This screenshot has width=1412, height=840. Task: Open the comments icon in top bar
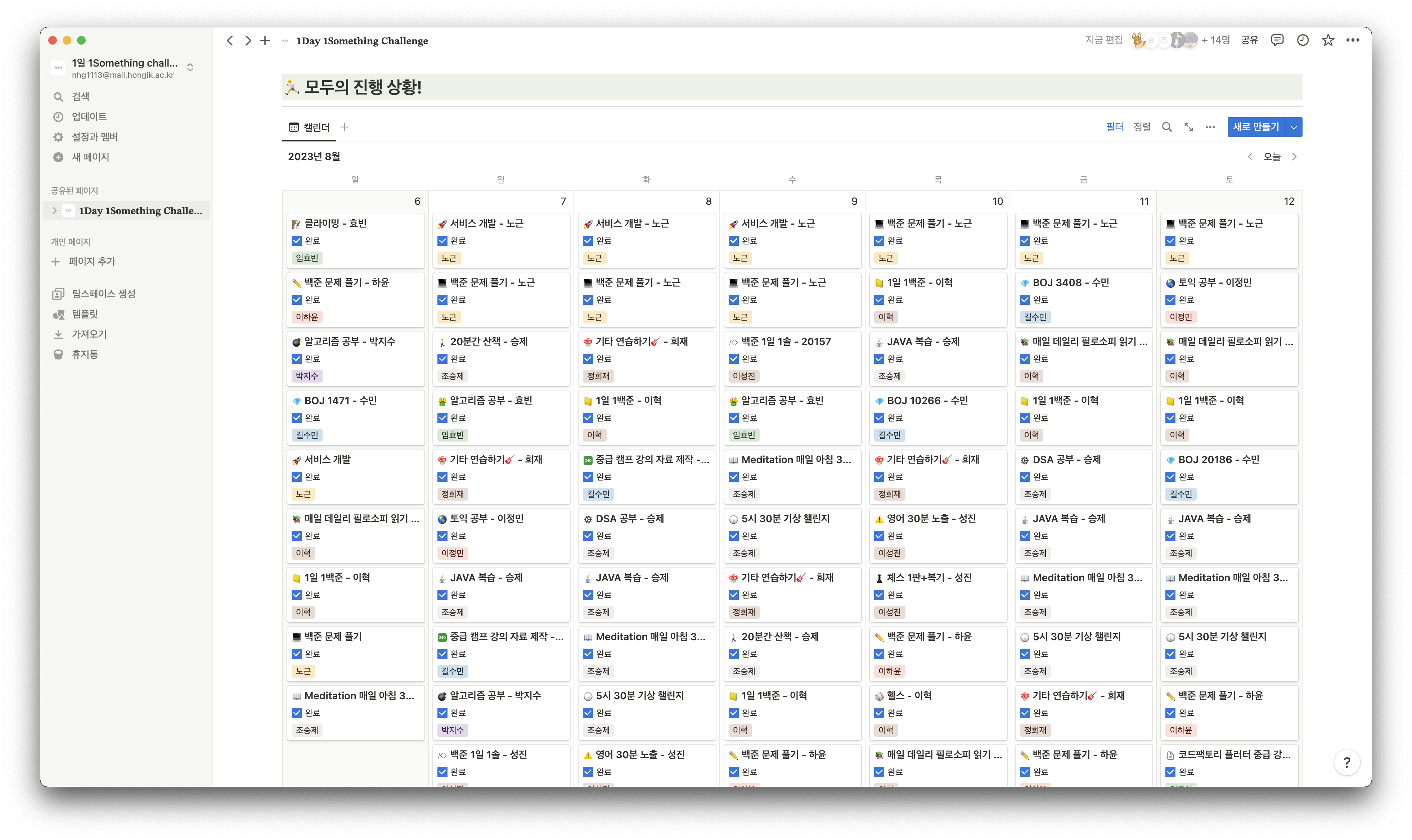coord(1277,40)
